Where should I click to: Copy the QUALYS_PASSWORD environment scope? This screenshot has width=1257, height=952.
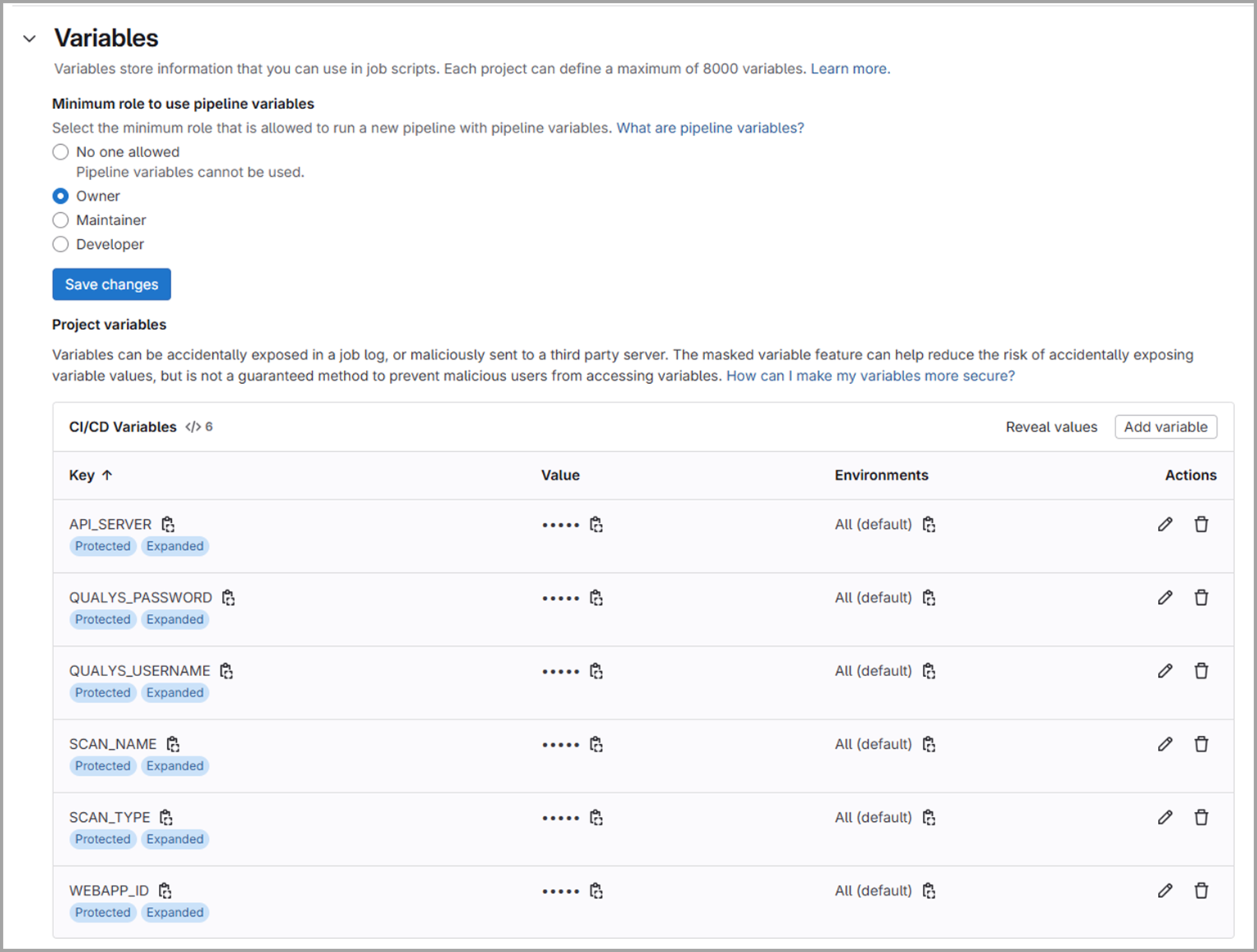(929, 598)
